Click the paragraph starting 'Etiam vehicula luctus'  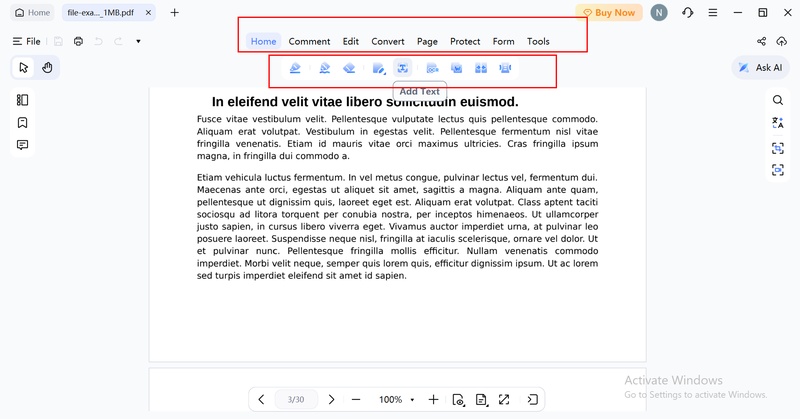397,227
